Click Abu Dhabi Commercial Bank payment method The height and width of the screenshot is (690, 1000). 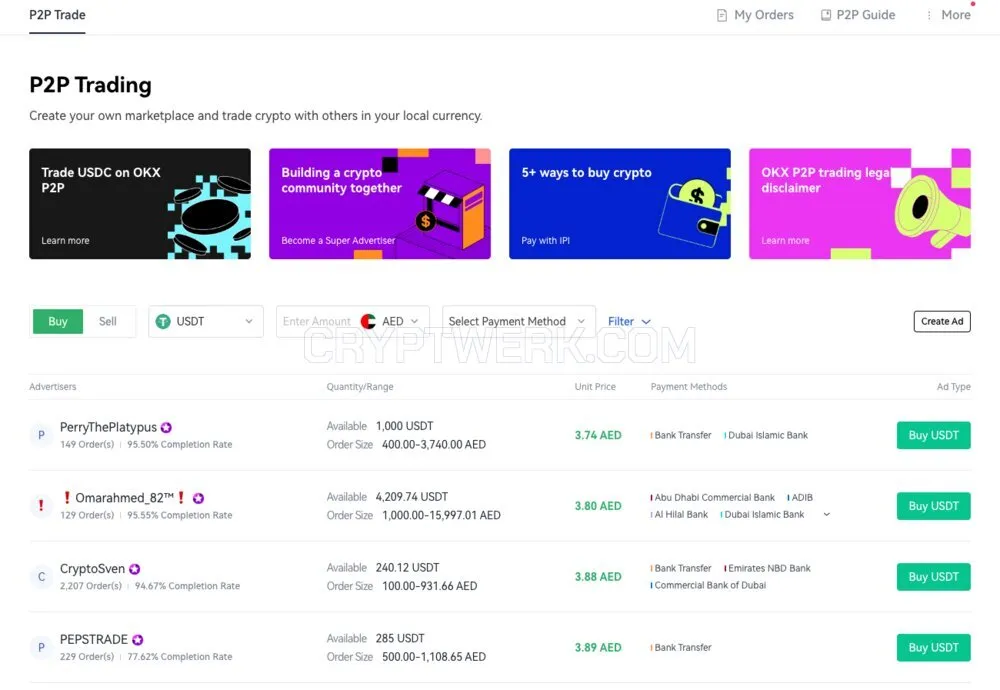pos(714,497)
